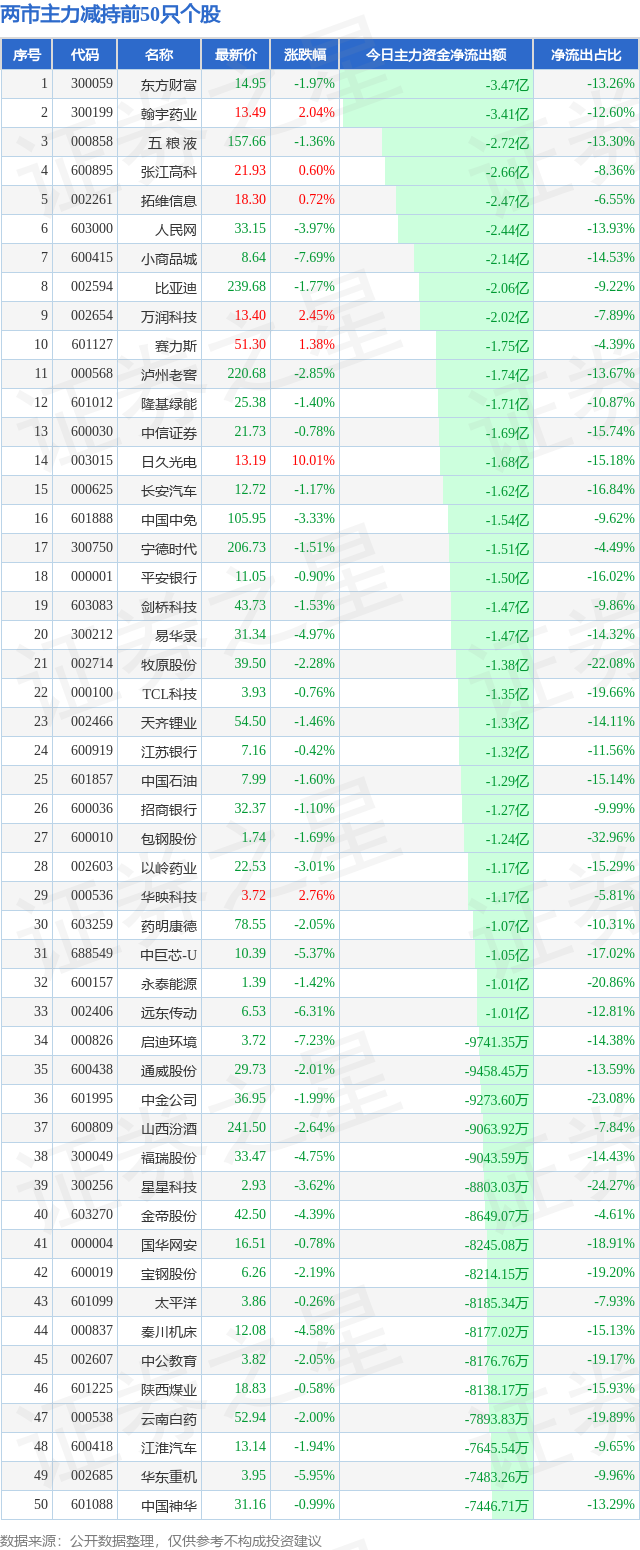Screen dimensions: 640x1550
Task: Click the 净流出占比 column header
Action: click(x=586, y=54)
